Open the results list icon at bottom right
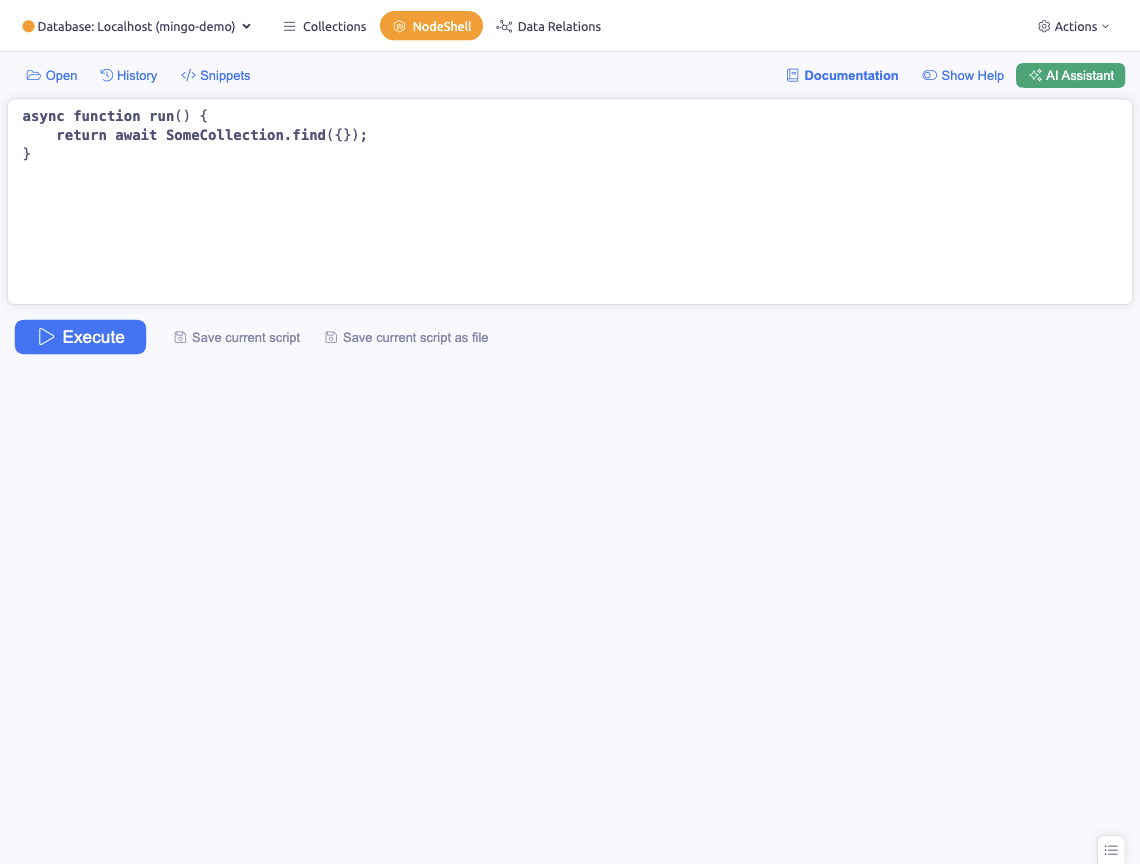The width and height of the screenshot is (1140, 864). coord(1110,849)
